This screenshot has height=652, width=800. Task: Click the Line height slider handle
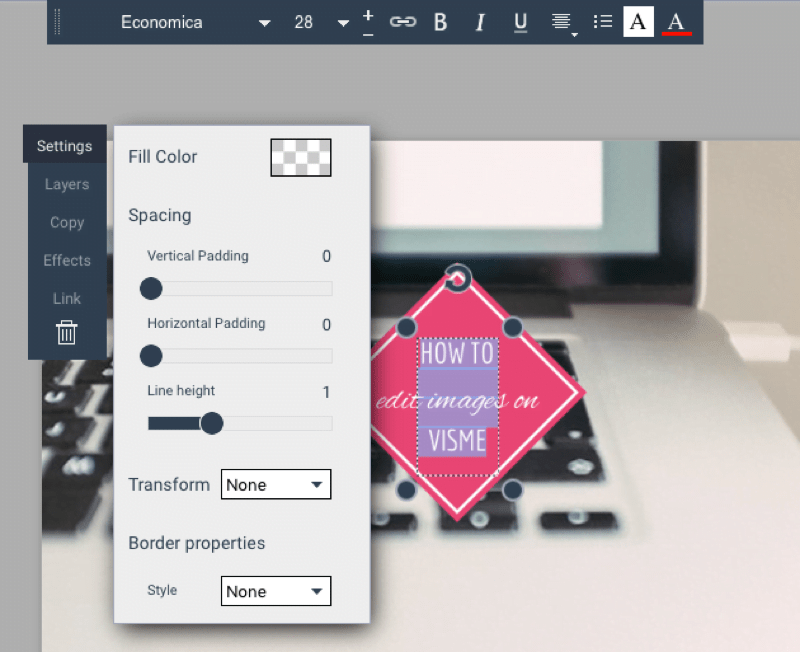click(212, 423)
